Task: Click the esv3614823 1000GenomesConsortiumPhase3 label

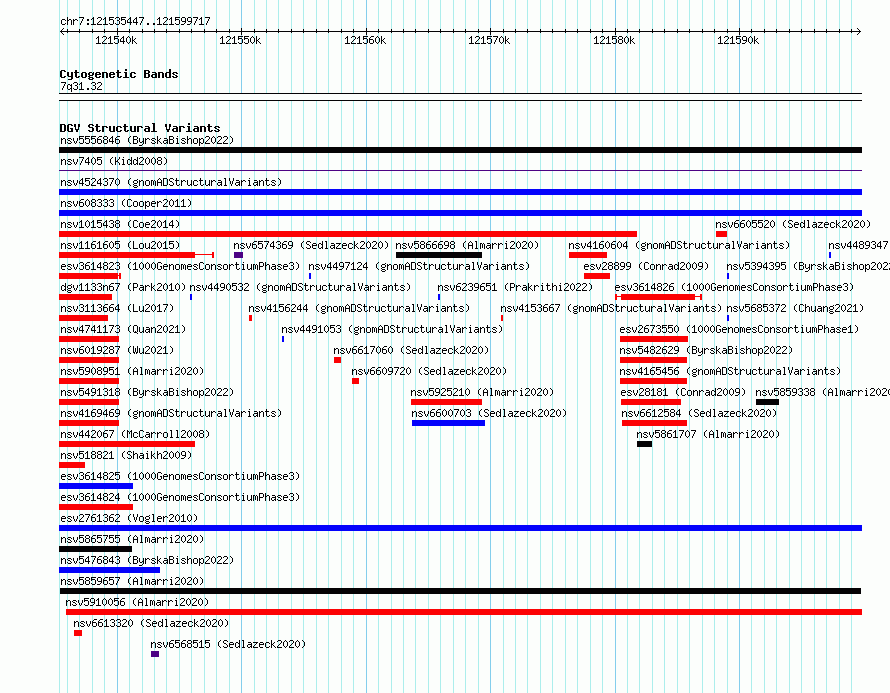Action: point(180,266)
